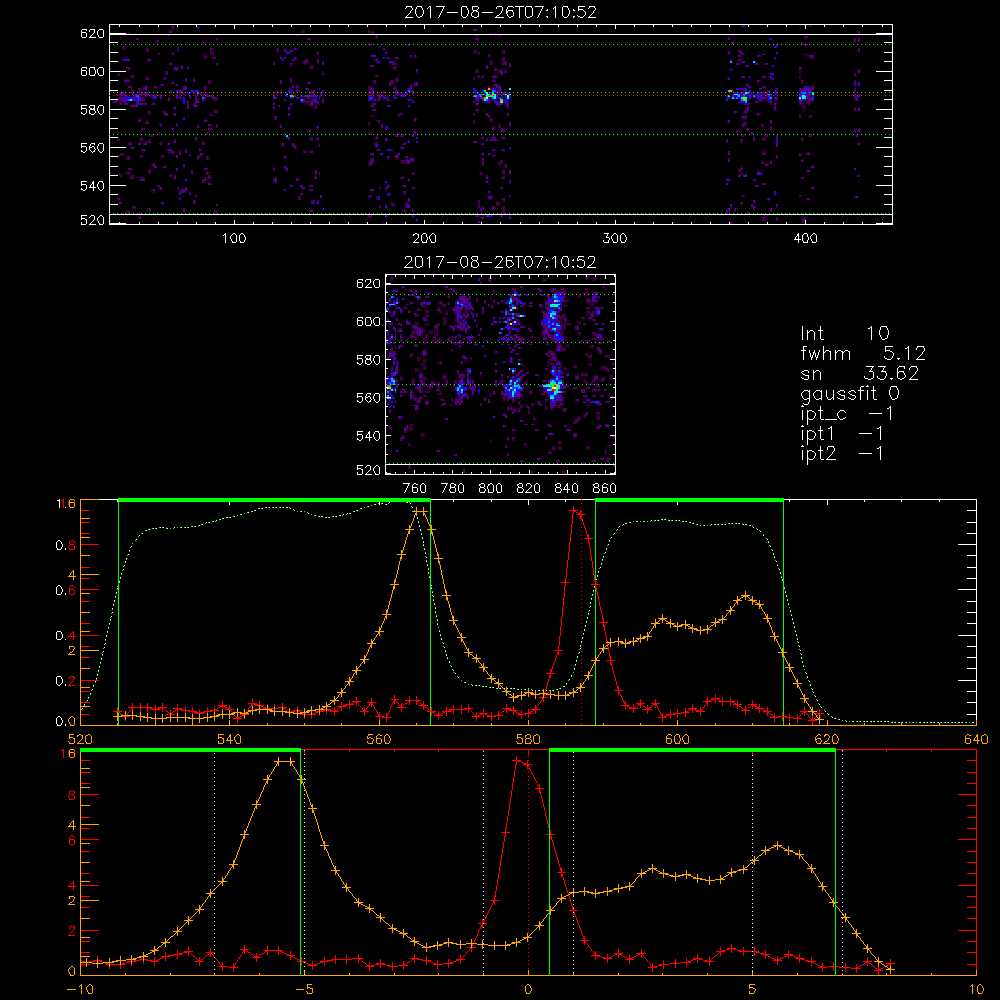The image size is (1000, 1000).
Task: Click x-axis label 200 on wide spectrogram
Action: 424,239
